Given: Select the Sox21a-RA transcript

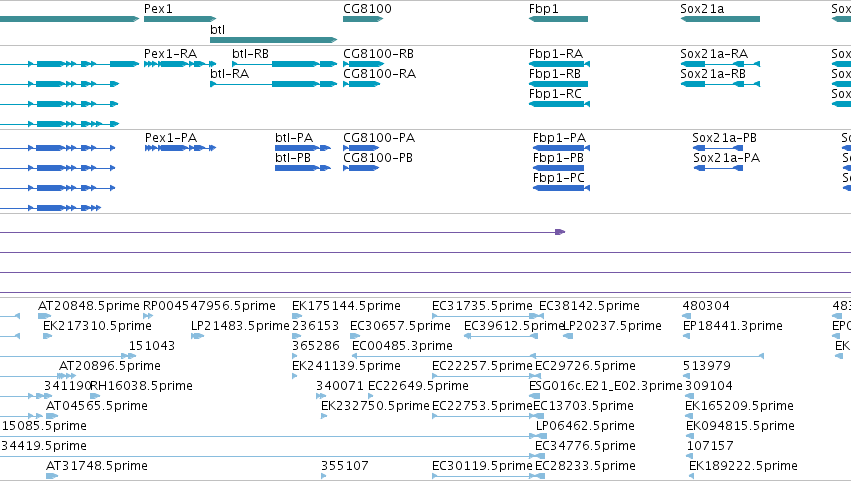Looking at the screenshot, I should coord(720,64).
